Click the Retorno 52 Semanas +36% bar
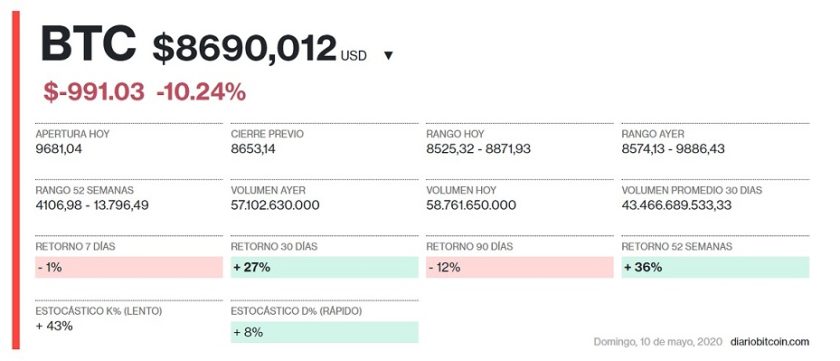Screen dimensions: 840x361 (x=715, y=267)
